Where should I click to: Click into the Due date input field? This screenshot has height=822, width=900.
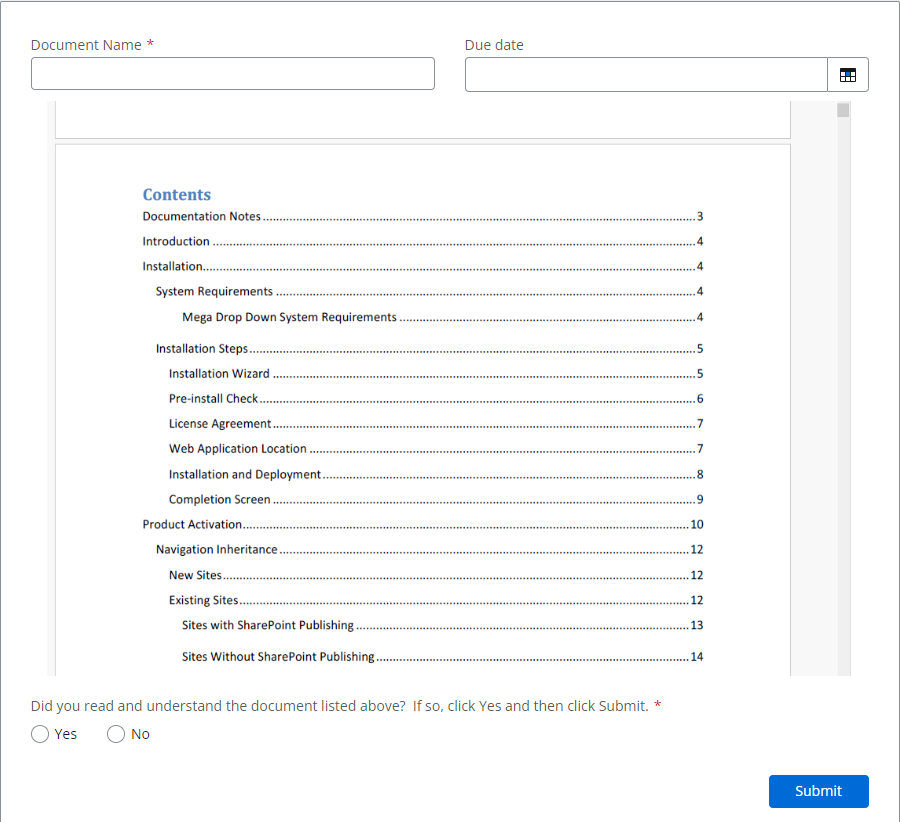(x=646, y=75)
